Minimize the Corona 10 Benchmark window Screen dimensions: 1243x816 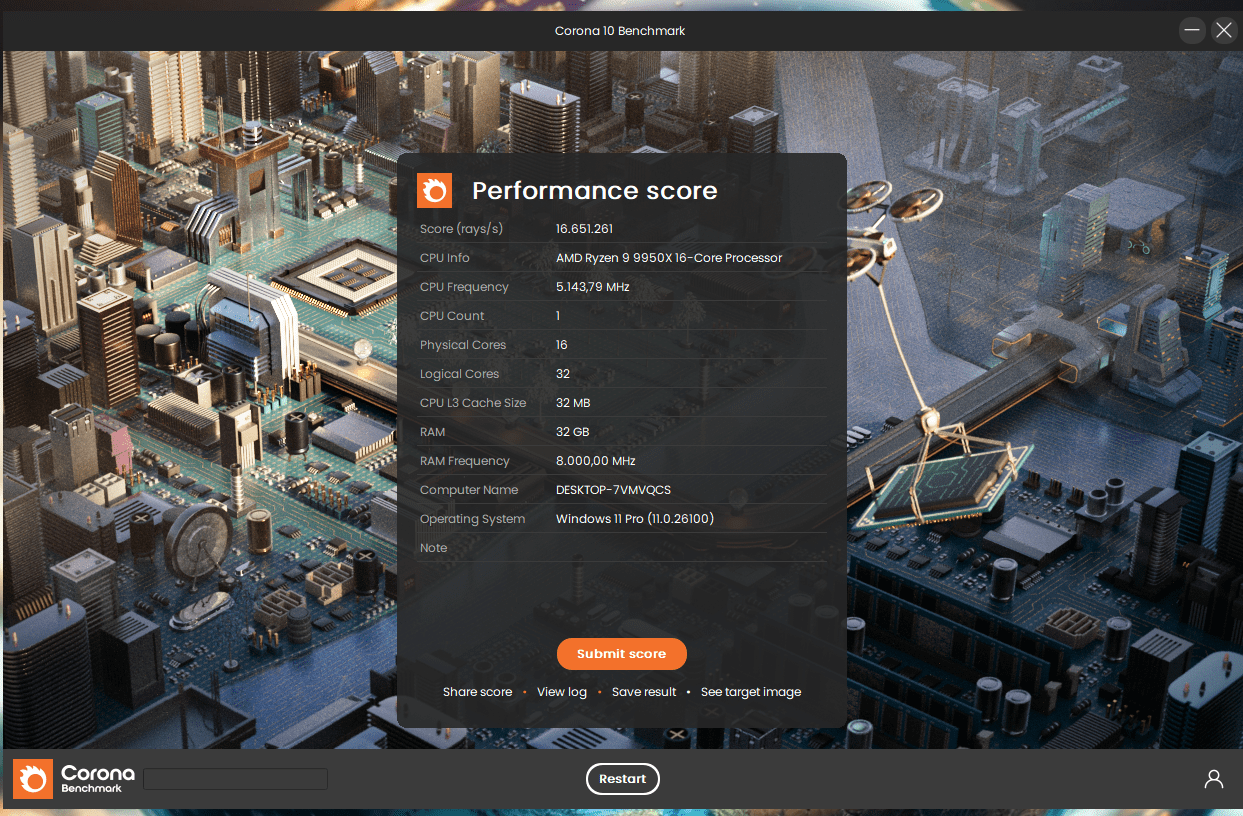1192,31
